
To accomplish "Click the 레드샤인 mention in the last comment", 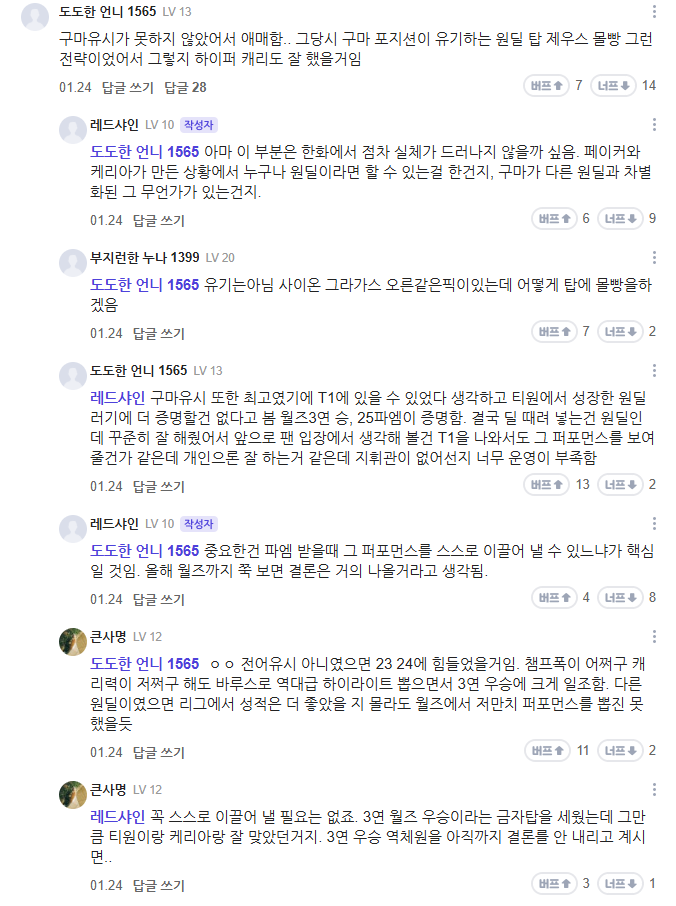I will 119,817.
